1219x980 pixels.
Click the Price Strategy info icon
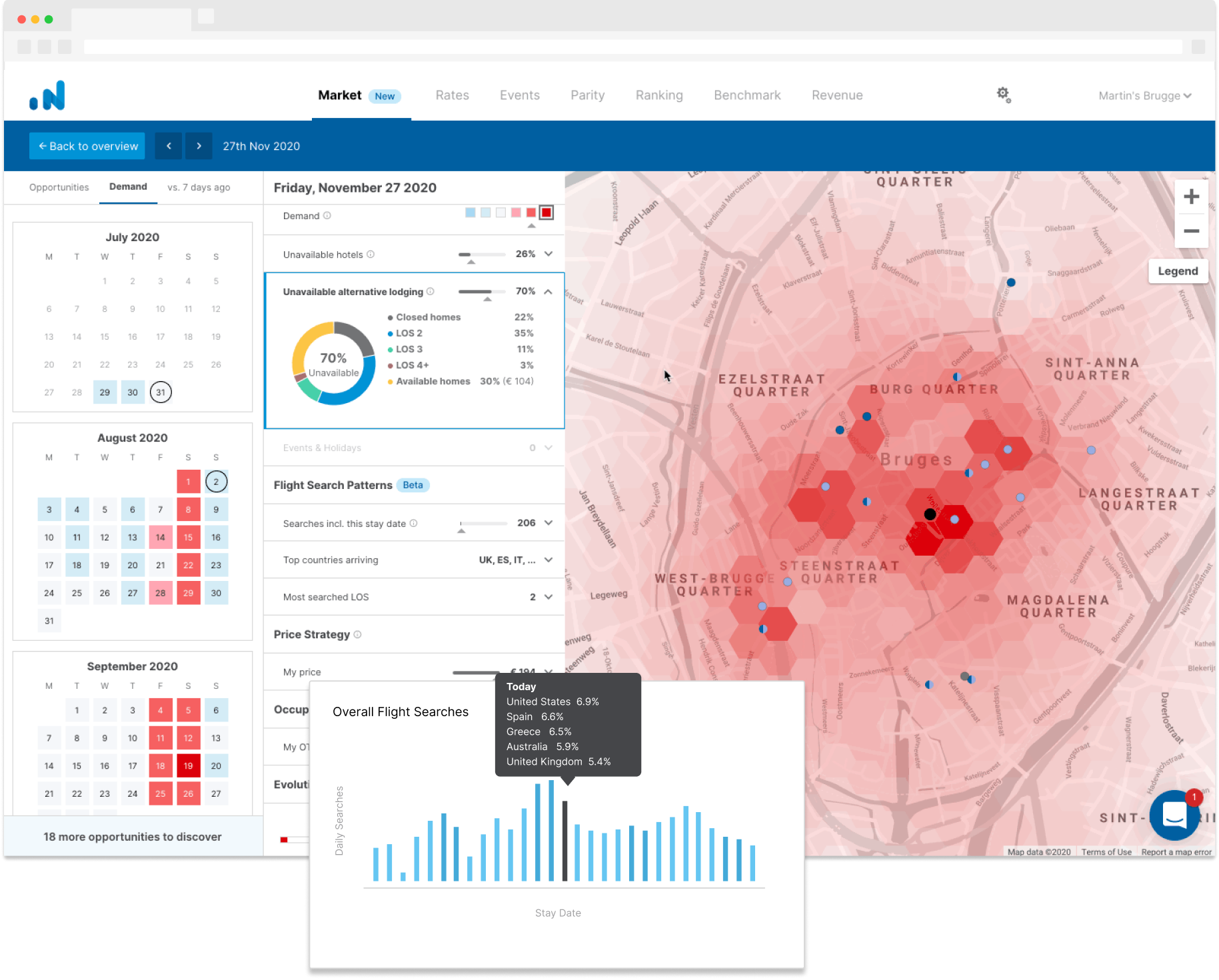(x=359, y=634)
